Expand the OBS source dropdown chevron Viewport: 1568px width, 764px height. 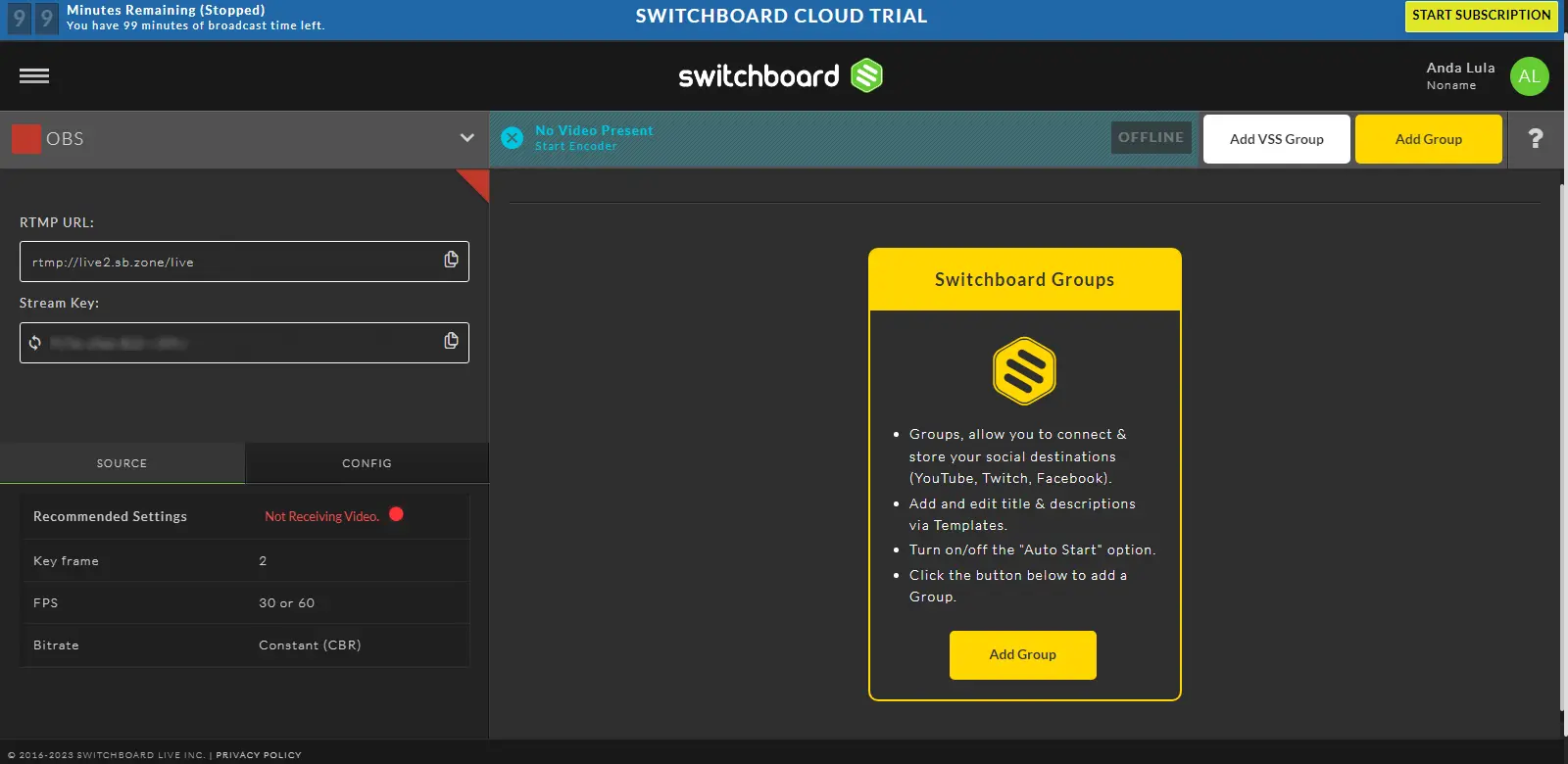[466, 138]
